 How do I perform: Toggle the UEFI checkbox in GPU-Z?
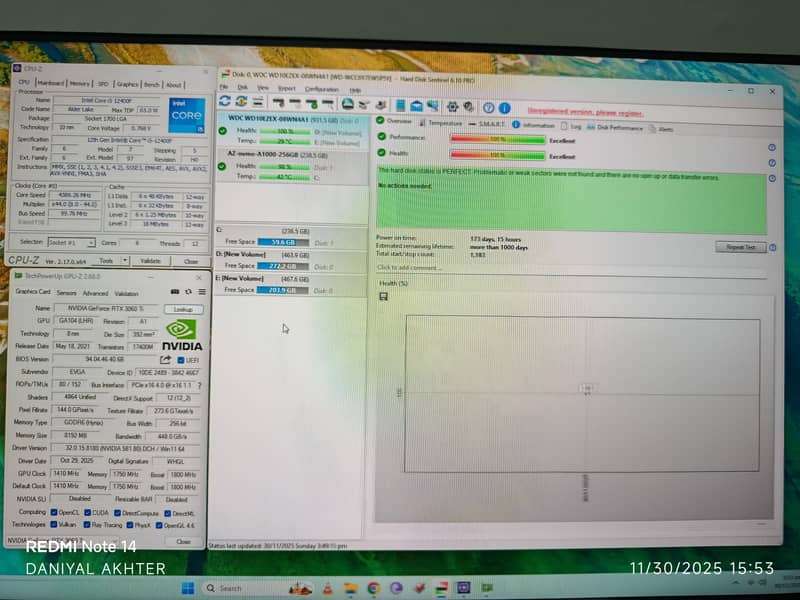180,360
